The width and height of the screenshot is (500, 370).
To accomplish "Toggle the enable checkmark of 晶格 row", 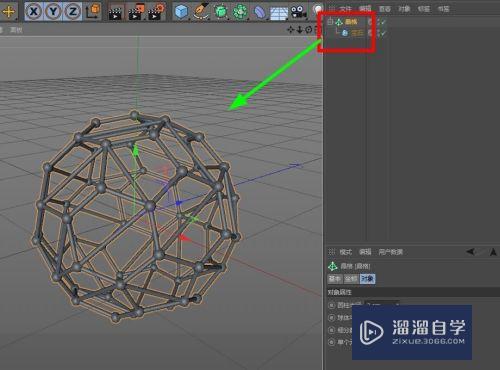I will (383, 22).
